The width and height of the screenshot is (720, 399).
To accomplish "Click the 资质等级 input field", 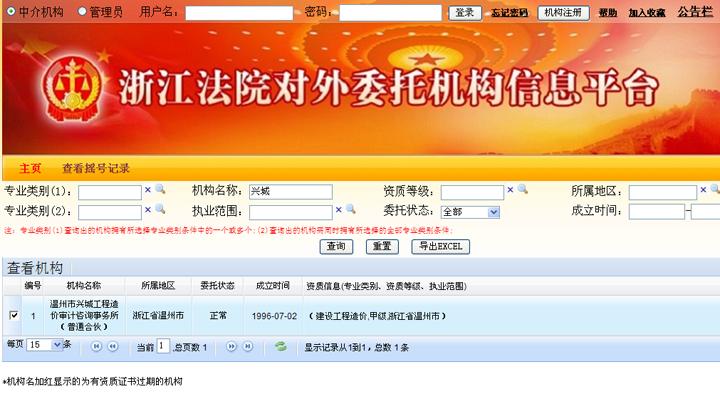I will [472, 192].
